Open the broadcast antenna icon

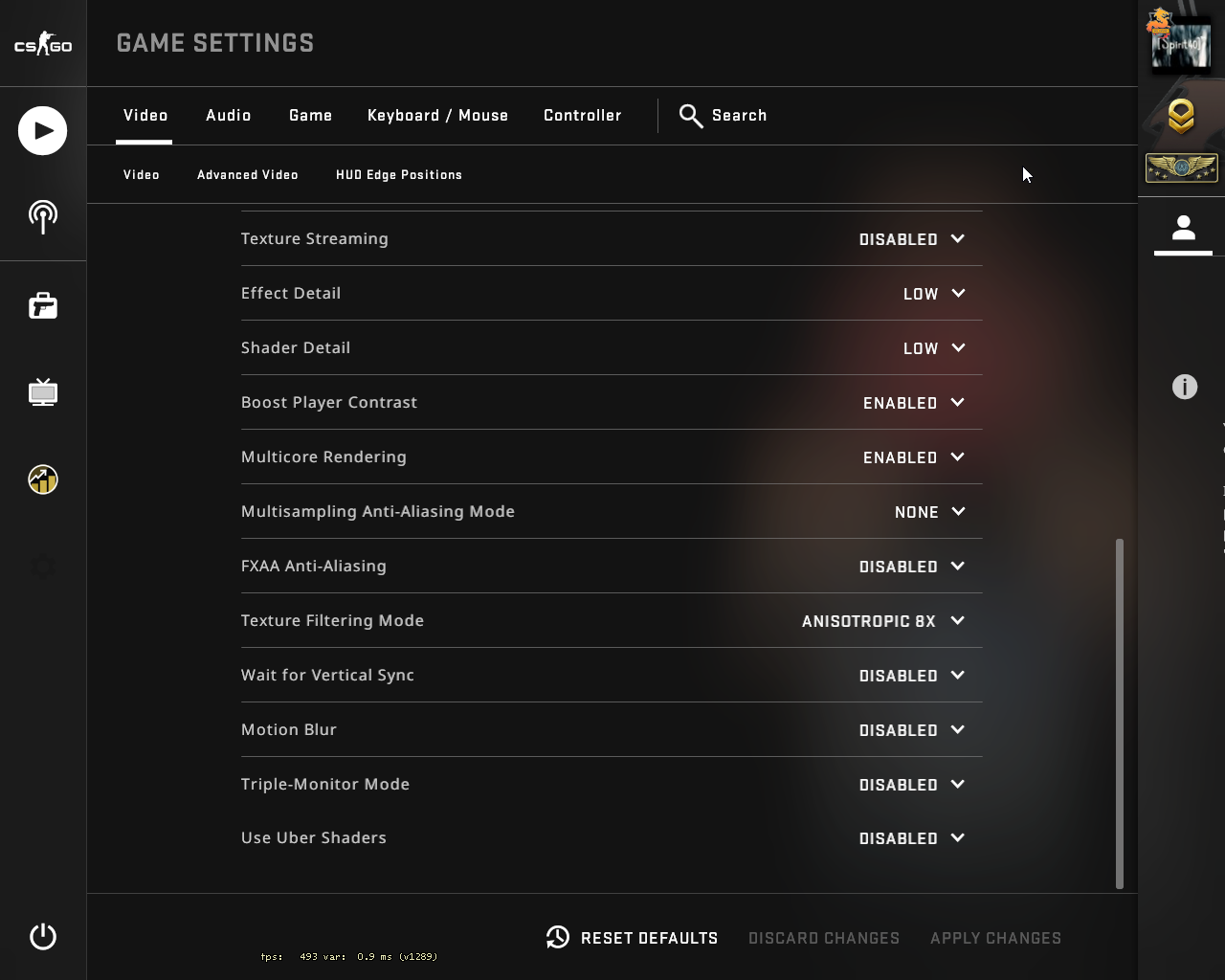tap(43, 217)
